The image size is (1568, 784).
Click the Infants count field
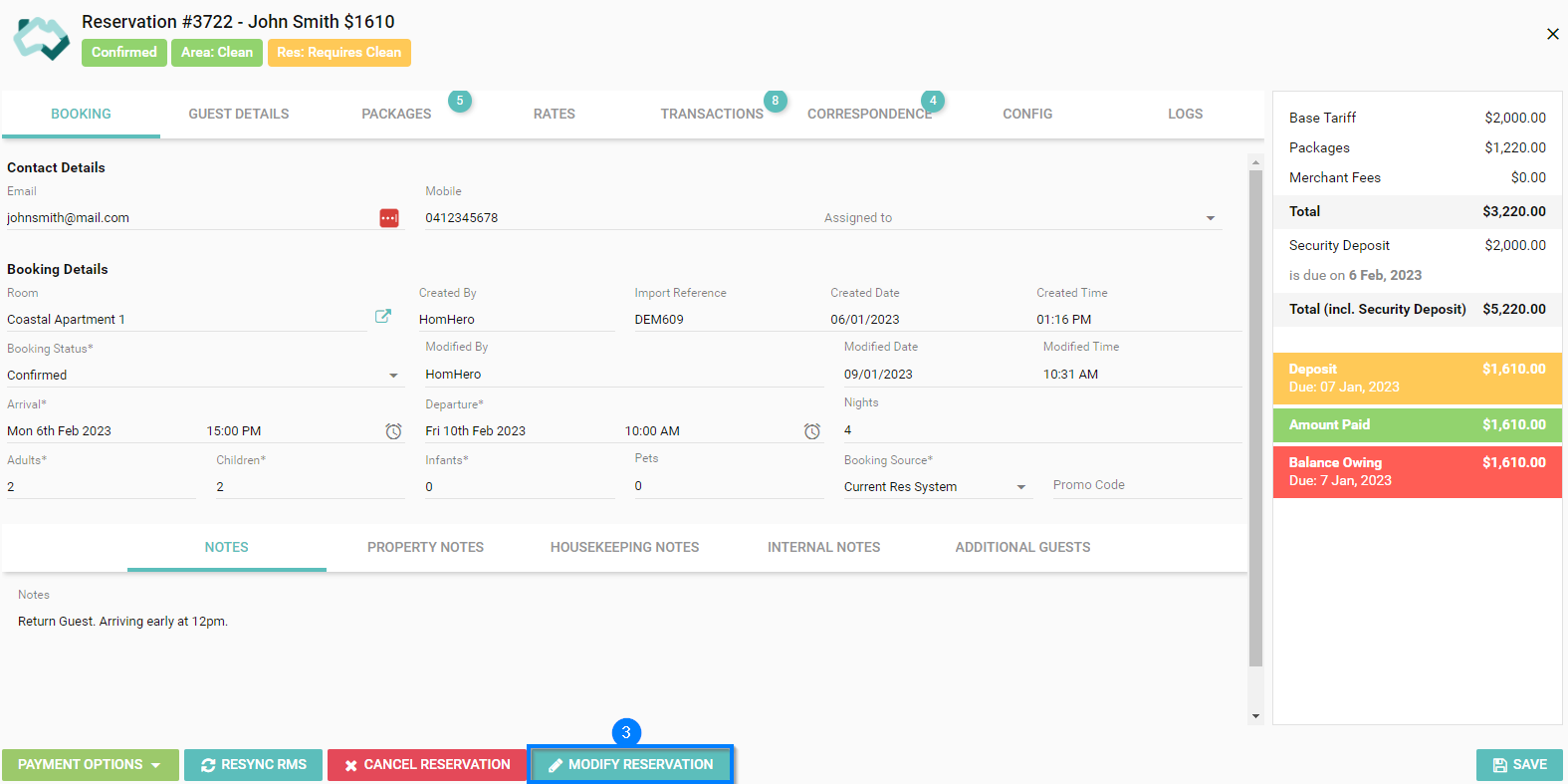[520, 487]
